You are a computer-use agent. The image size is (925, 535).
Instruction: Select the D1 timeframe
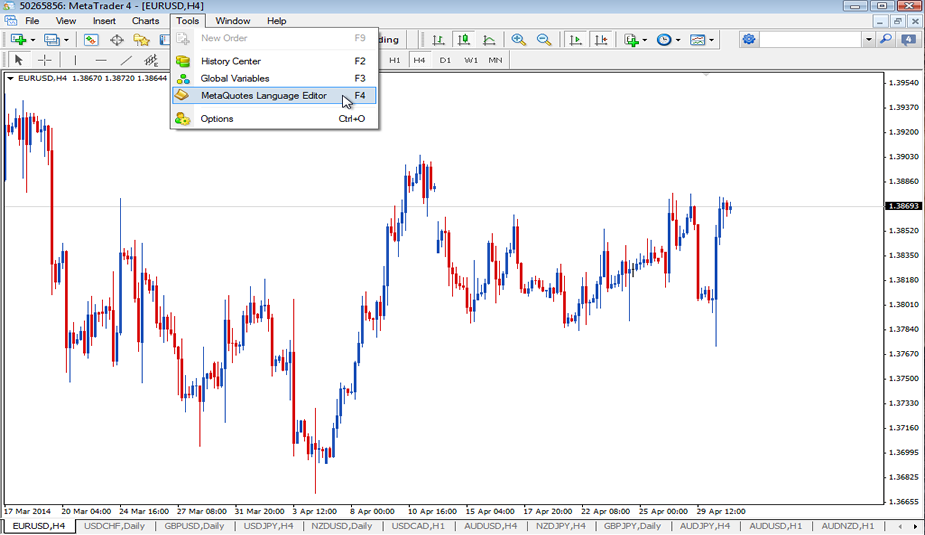click(445, 60)
